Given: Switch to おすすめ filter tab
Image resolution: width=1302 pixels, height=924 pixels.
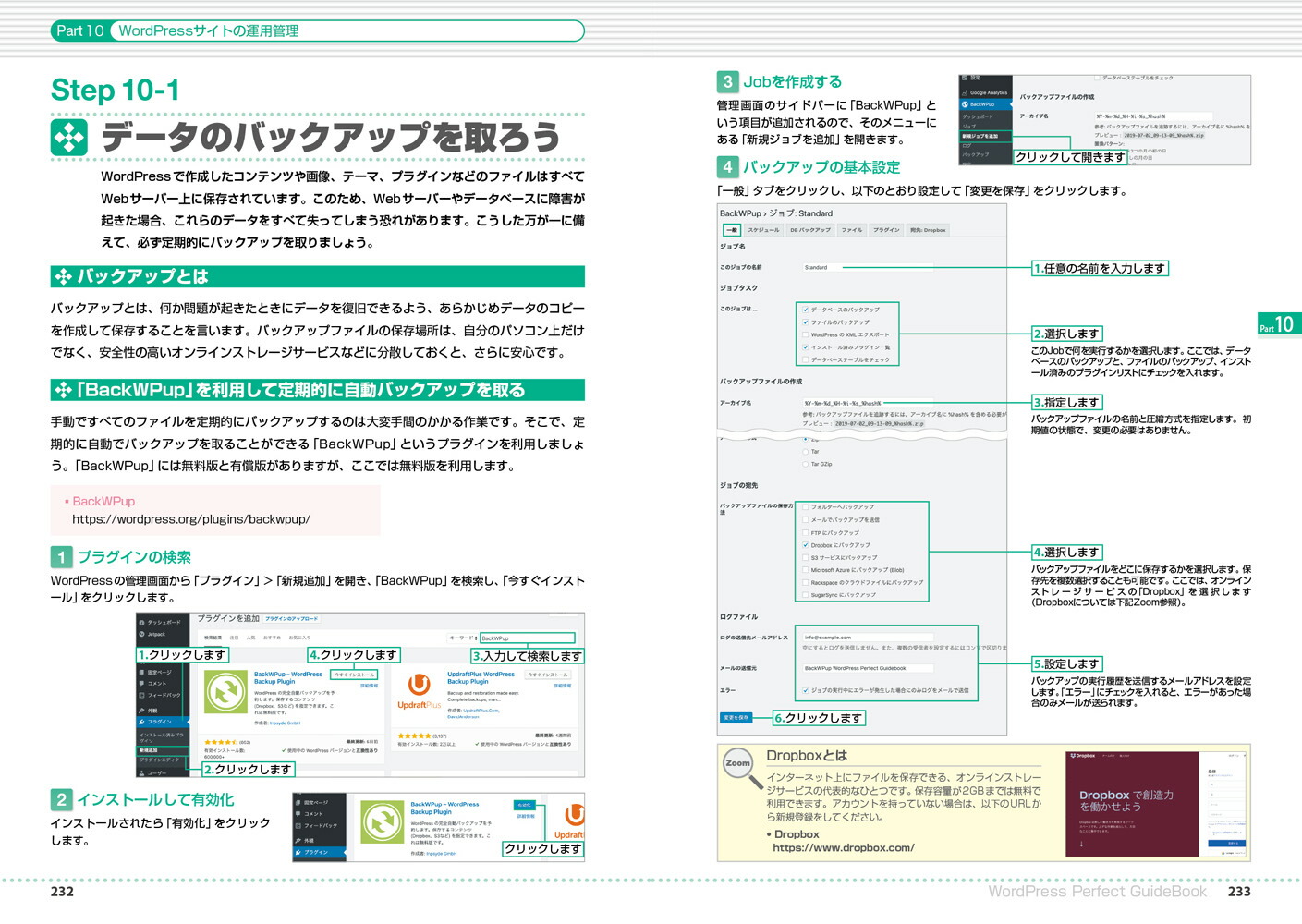Looking at the screenshot, I should pos(273,638).
